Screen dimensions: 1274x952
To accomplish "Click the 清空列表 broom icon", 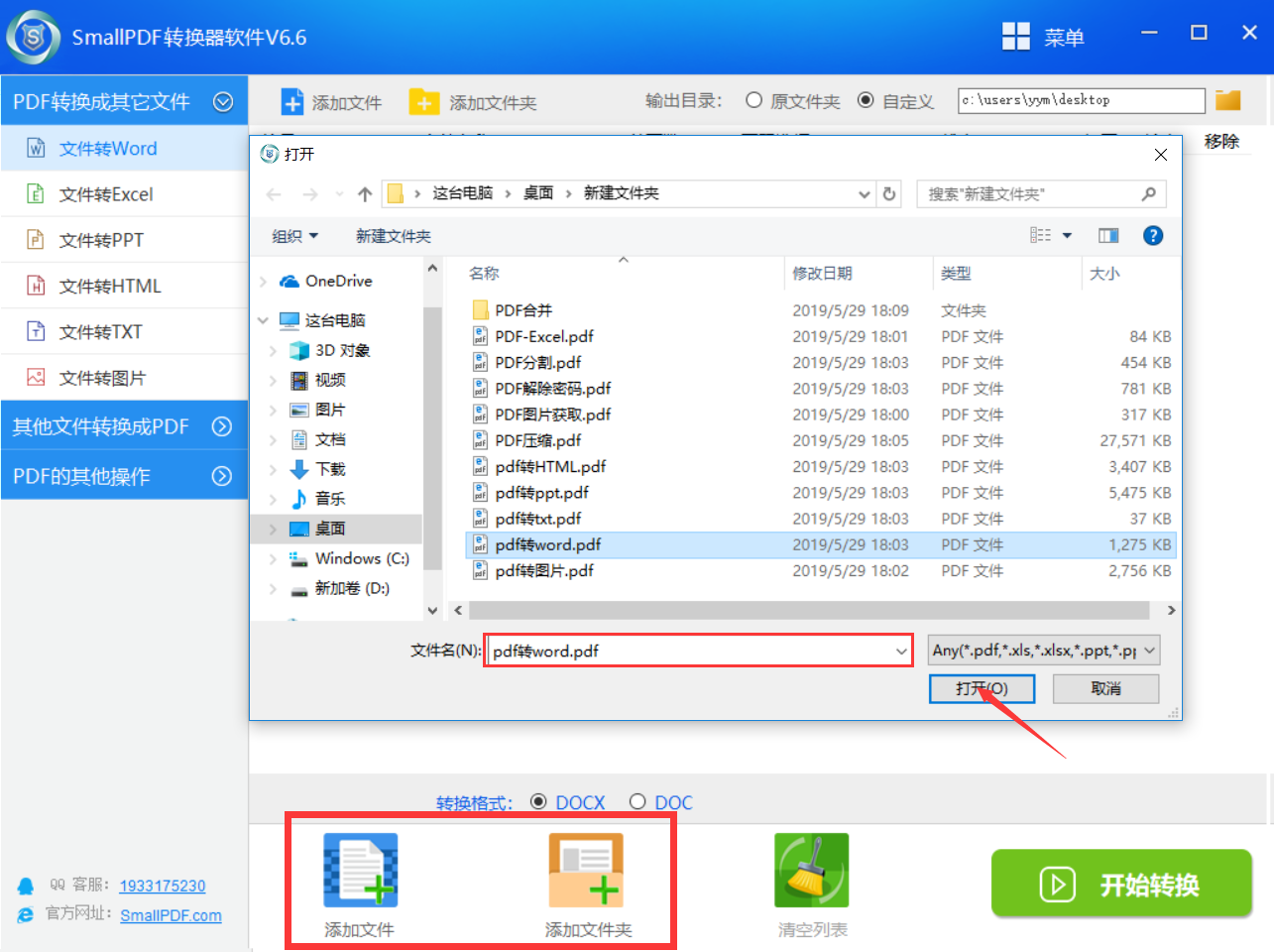I will point(812,870).
